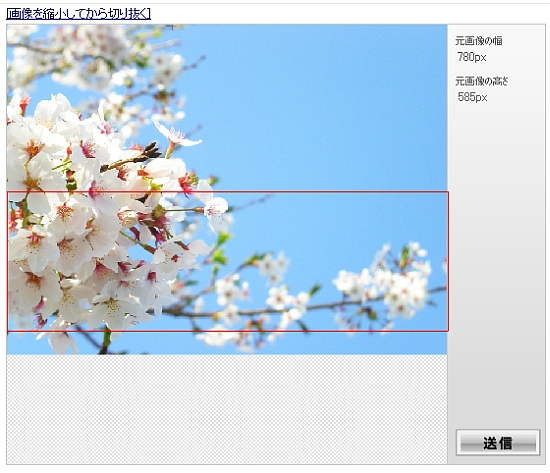Open the 画像を縮小してから切り抜く link
Viewport: 550px width, 473px height.
[x=79, y=14]
